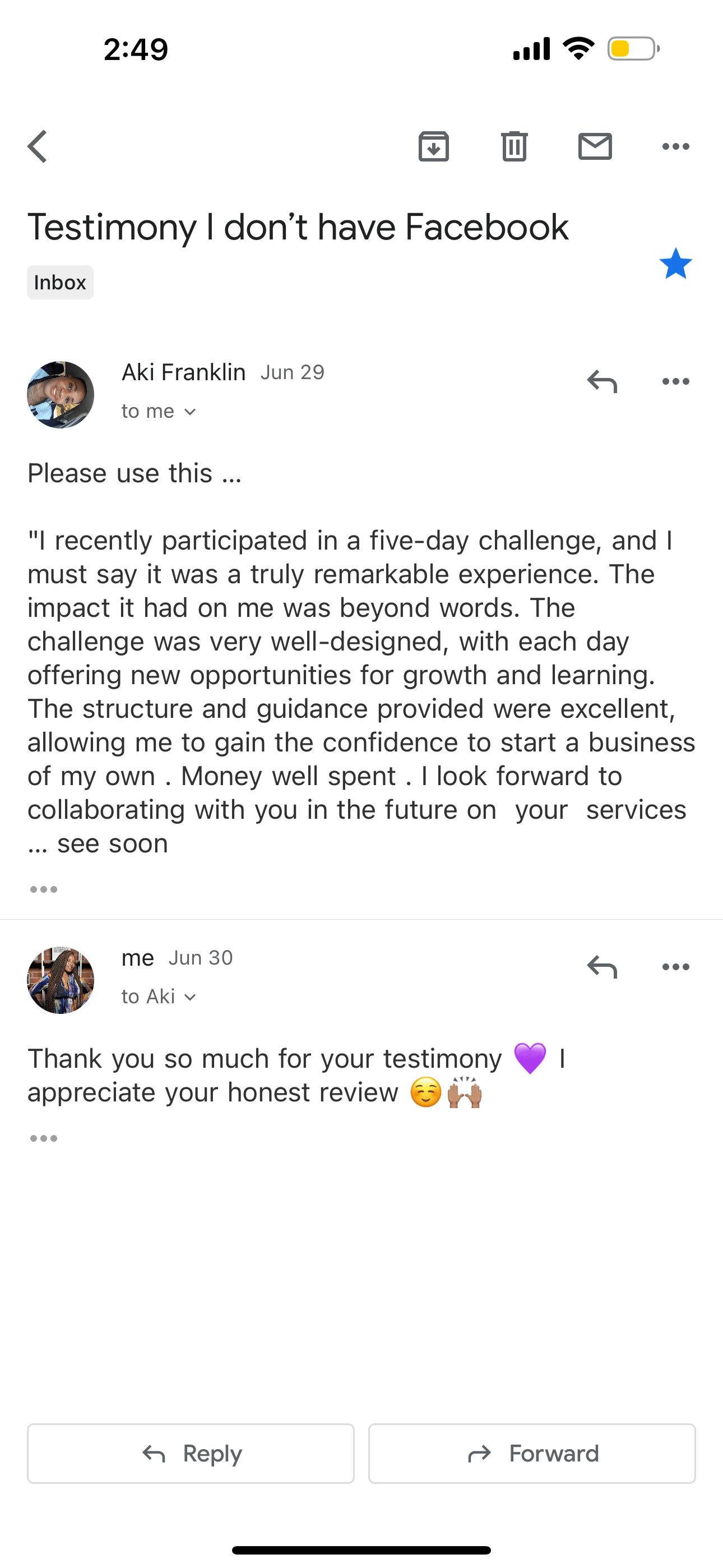
Task: Reply arrow on Jun 30 message
Action: click(602, 967)
